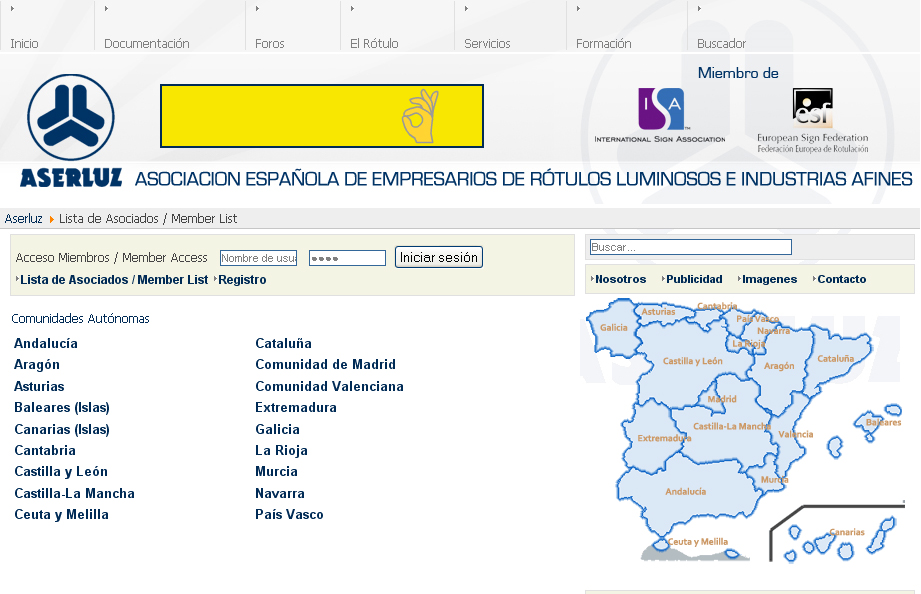Open the Documentación menu
The width and height of the screenshot is (921, 594).
coord(147,43)
